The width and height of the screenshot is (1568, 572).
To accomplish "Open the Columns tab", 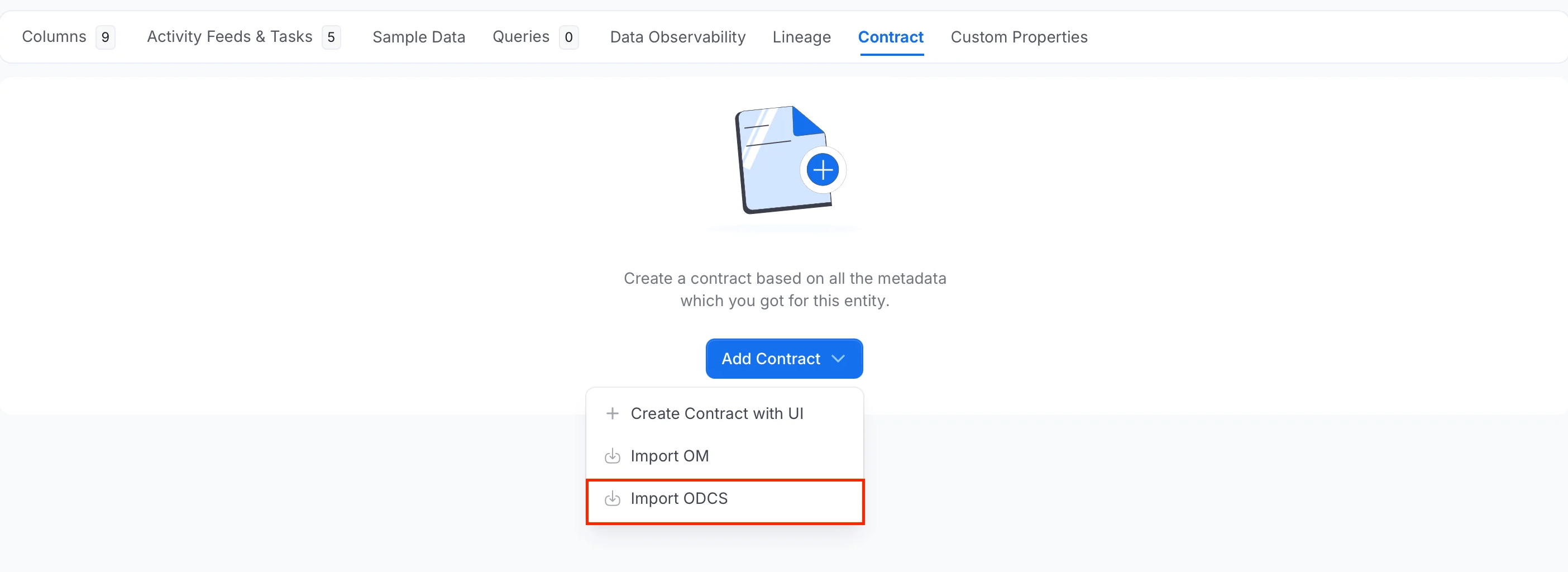I will click(68, 37).
